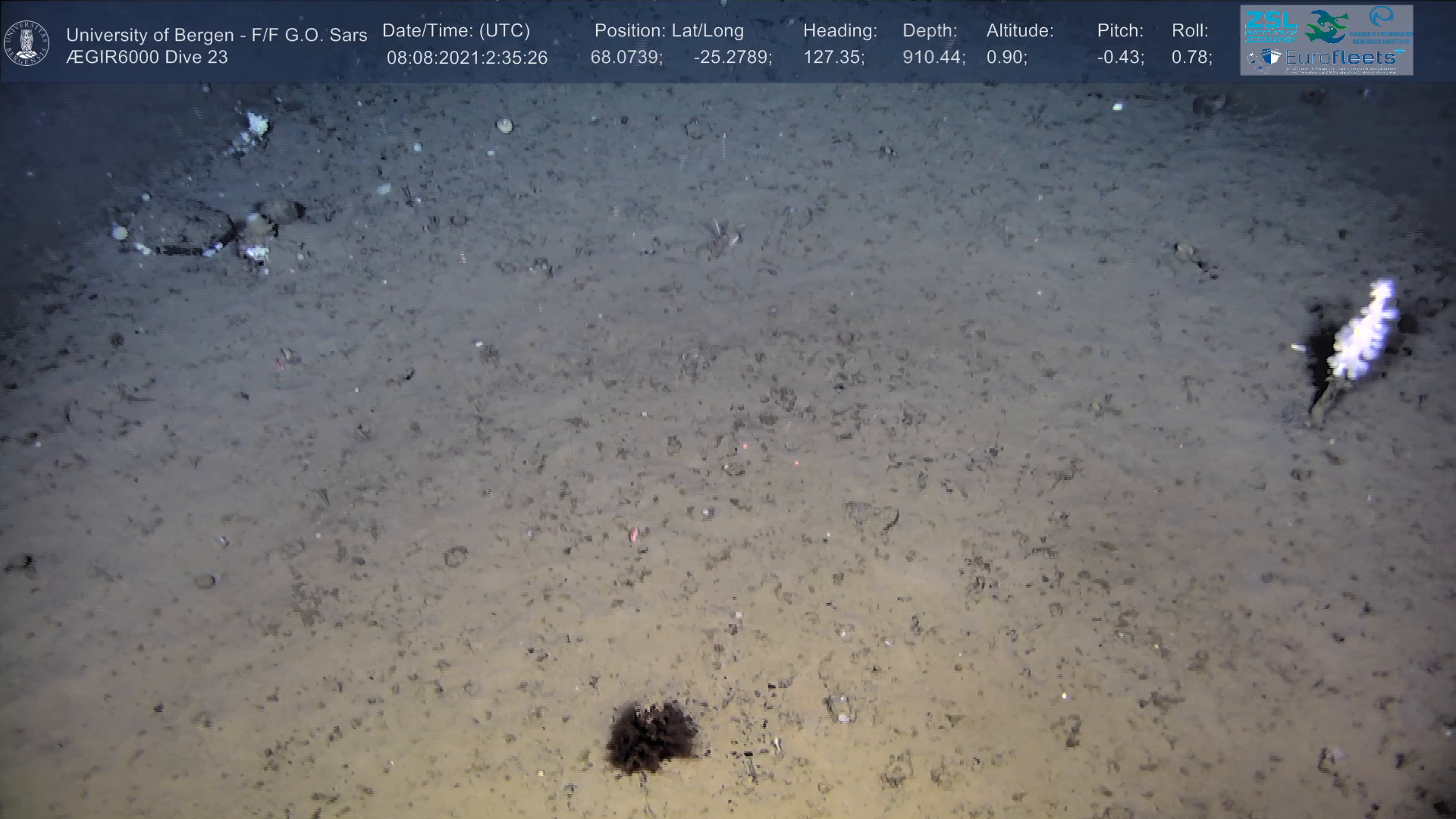Click the ÆGIR6000 Dive 23 label
This screenshot has height=819, width=1456.
(146, 58)
